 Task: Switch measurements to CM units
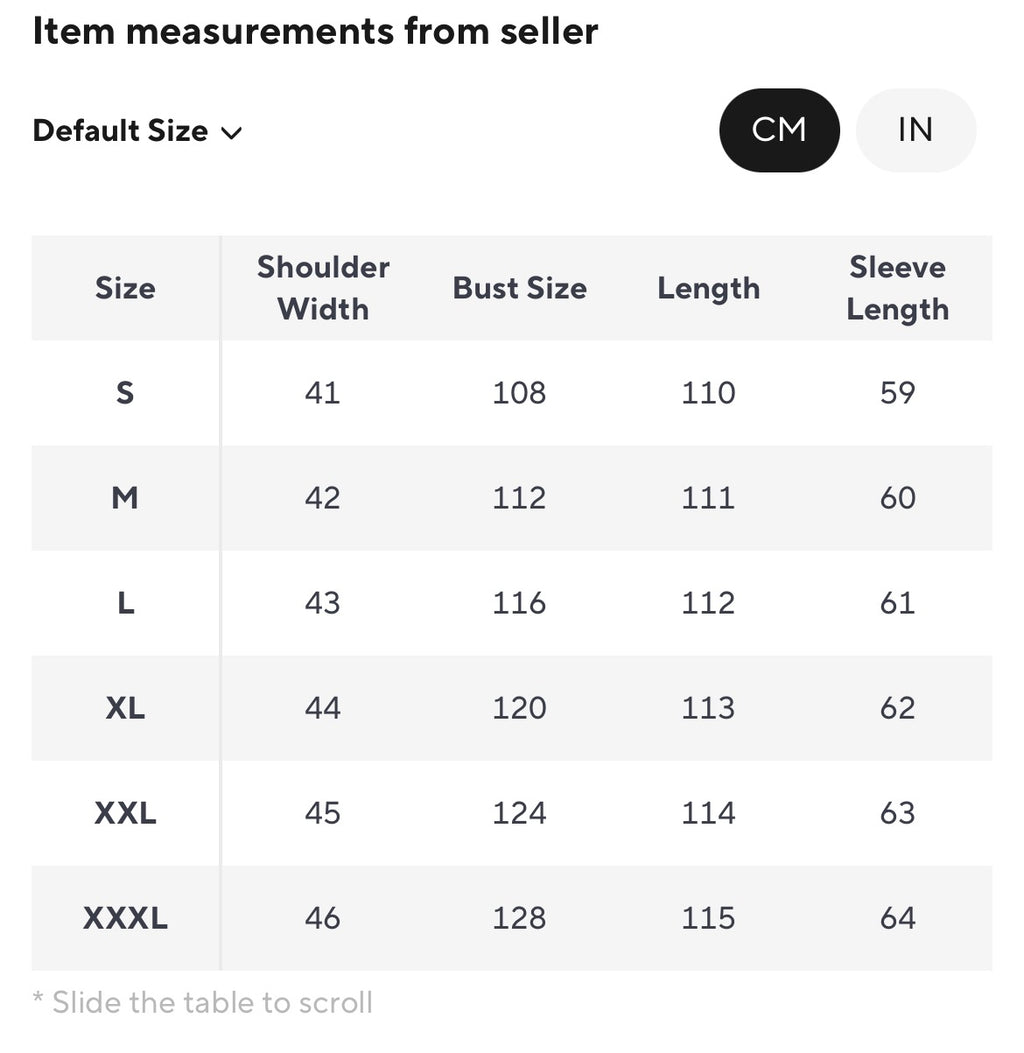pos(779,130)
